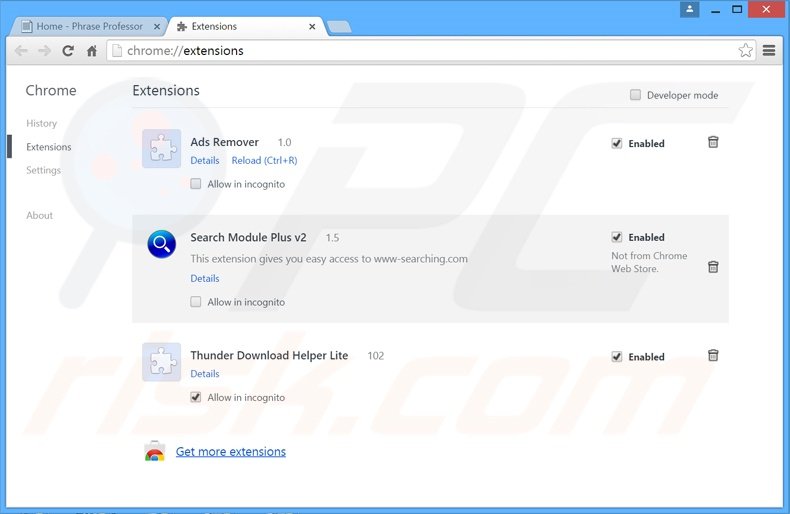Screen dimensions: 790x514
Task: Allow Ads Remover in incognito
Action: 195,184
